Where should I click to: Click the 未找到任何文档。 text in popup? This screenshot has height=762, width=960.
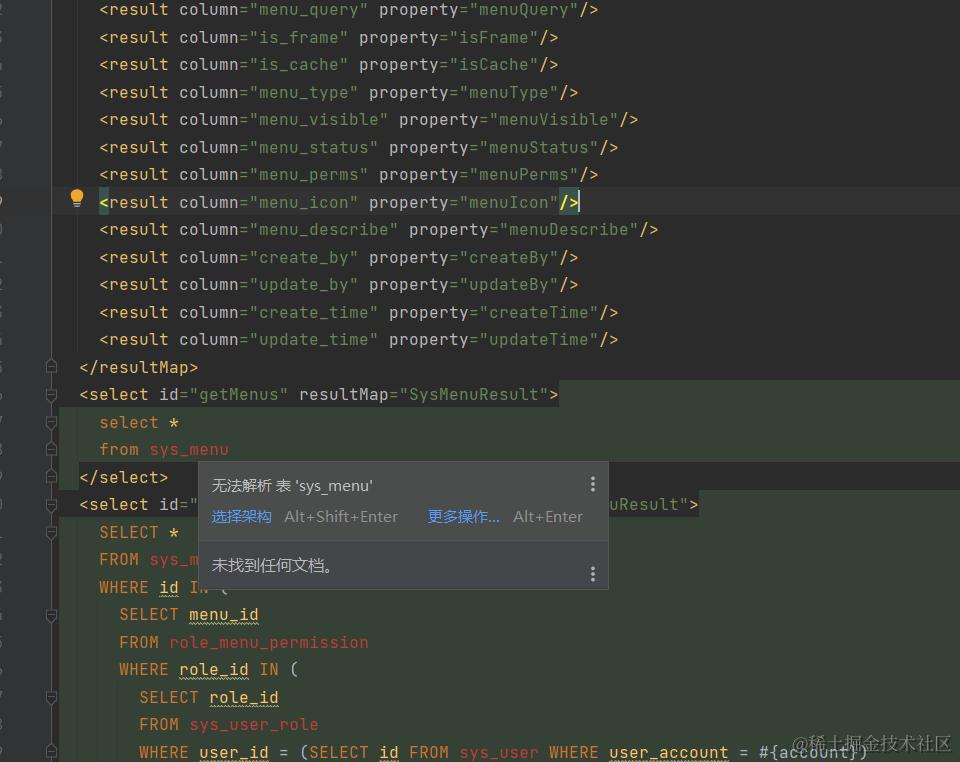pos(272,565)
